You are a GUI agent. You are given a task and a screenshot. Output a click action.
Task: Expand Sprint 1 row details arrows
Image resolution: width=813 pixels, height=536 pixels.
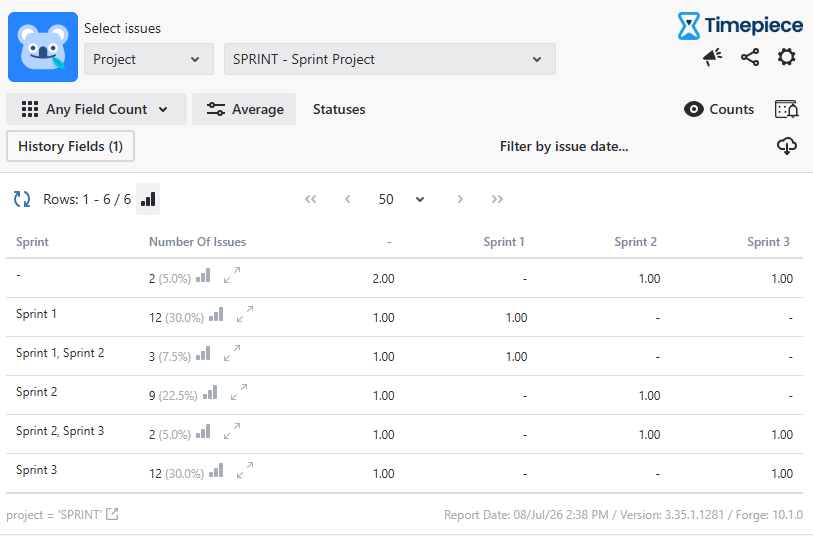coord(245,314)
